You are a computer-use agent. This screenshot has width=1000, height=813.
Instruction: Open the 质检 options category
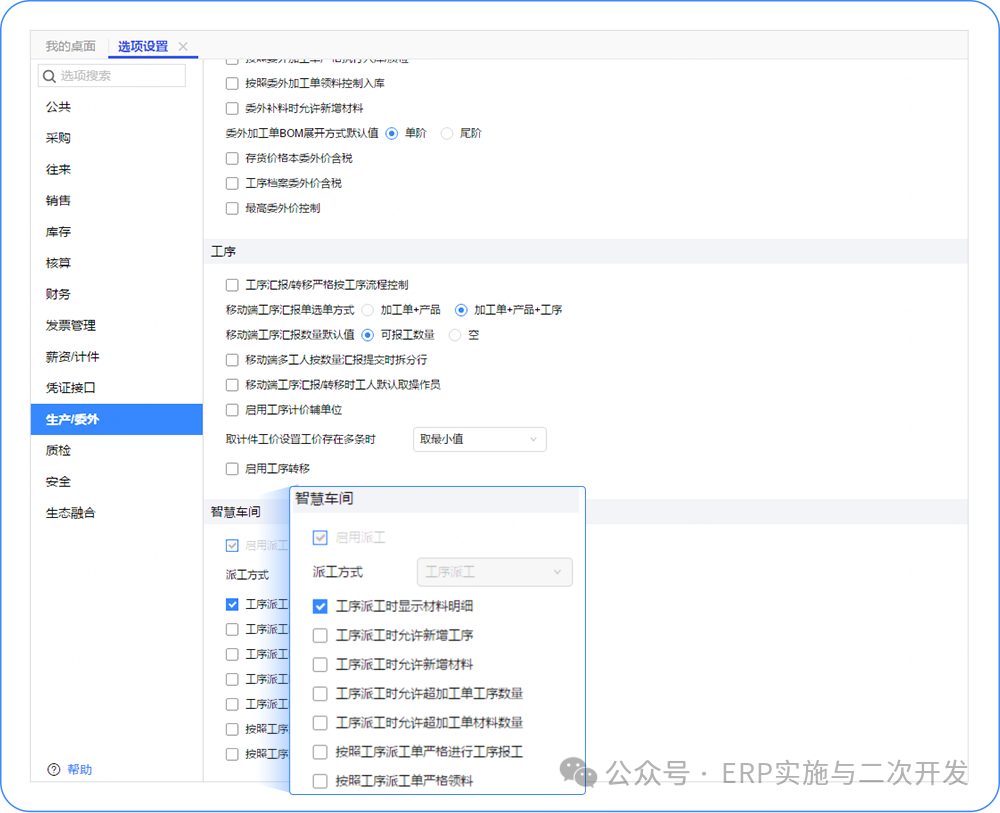[58, 451]
